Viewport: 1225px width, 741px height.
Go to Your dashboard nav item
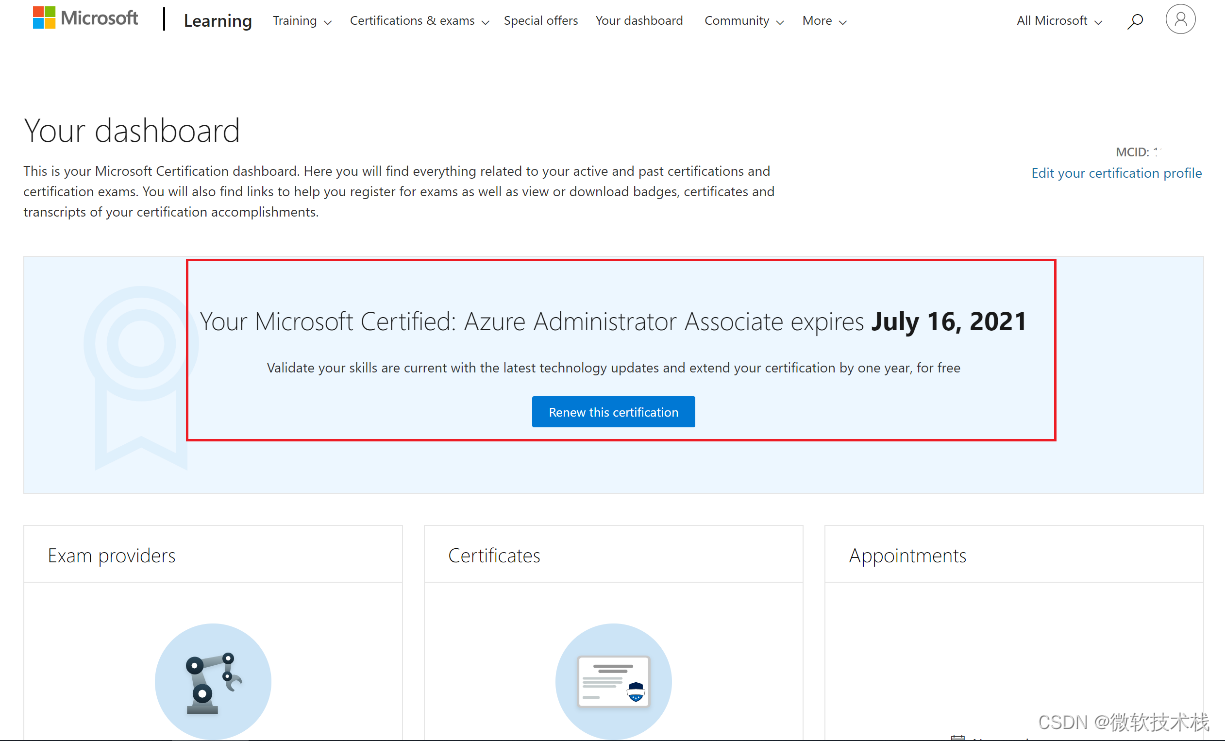(639, 21)
